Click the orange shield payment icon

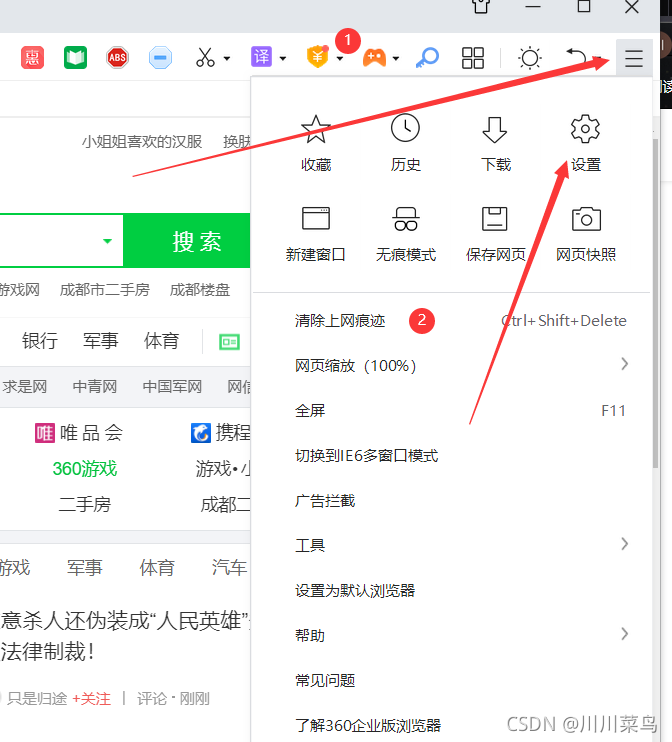318,57
